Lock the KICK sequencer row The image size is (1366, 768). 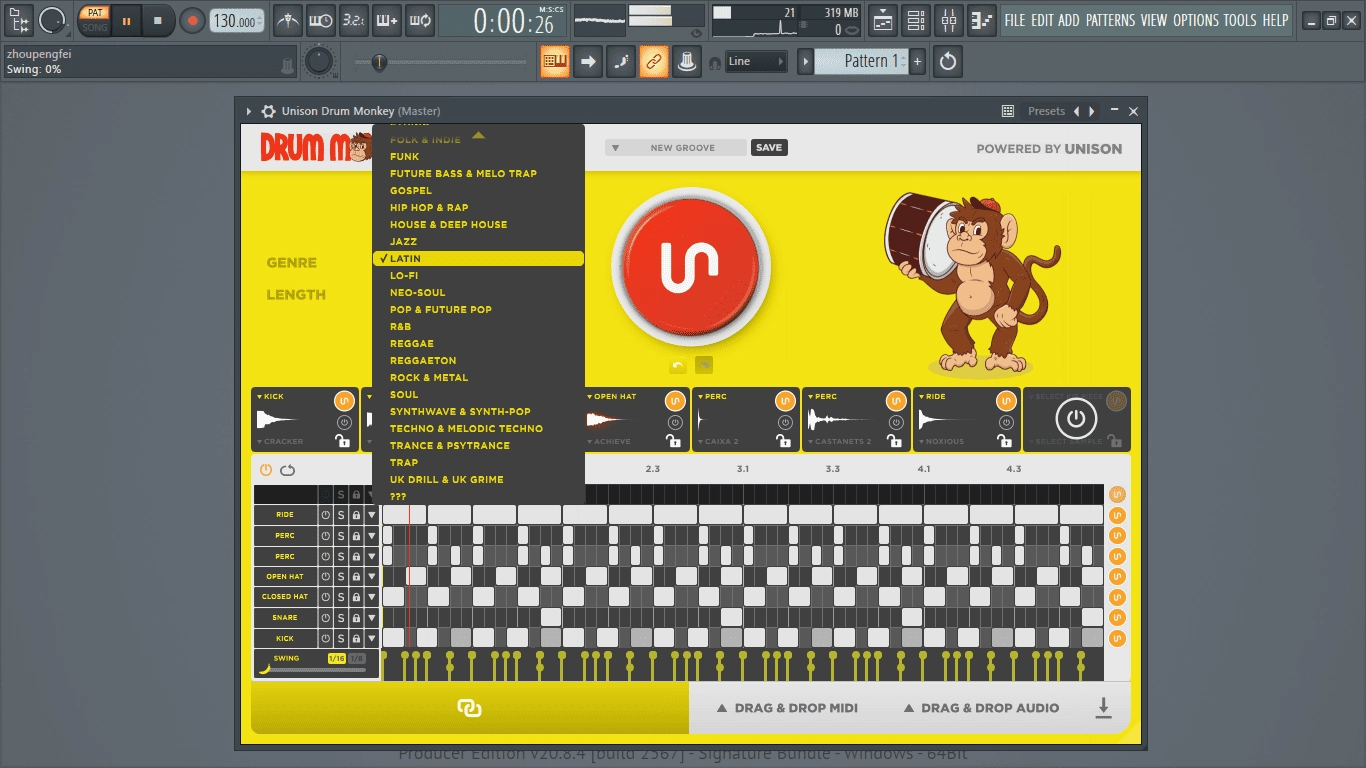pyautogui.click(x=356, y=638)
